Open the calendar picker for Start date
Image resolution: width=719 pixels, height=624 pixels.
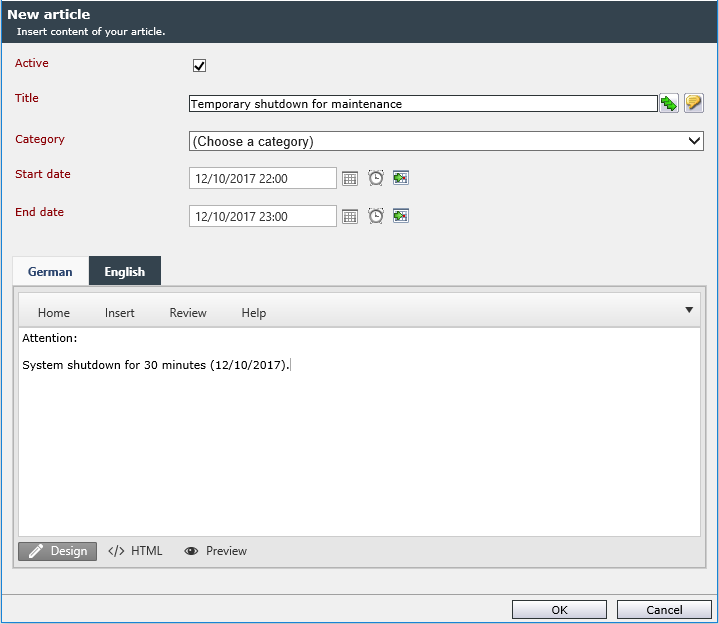coord(350,178)
